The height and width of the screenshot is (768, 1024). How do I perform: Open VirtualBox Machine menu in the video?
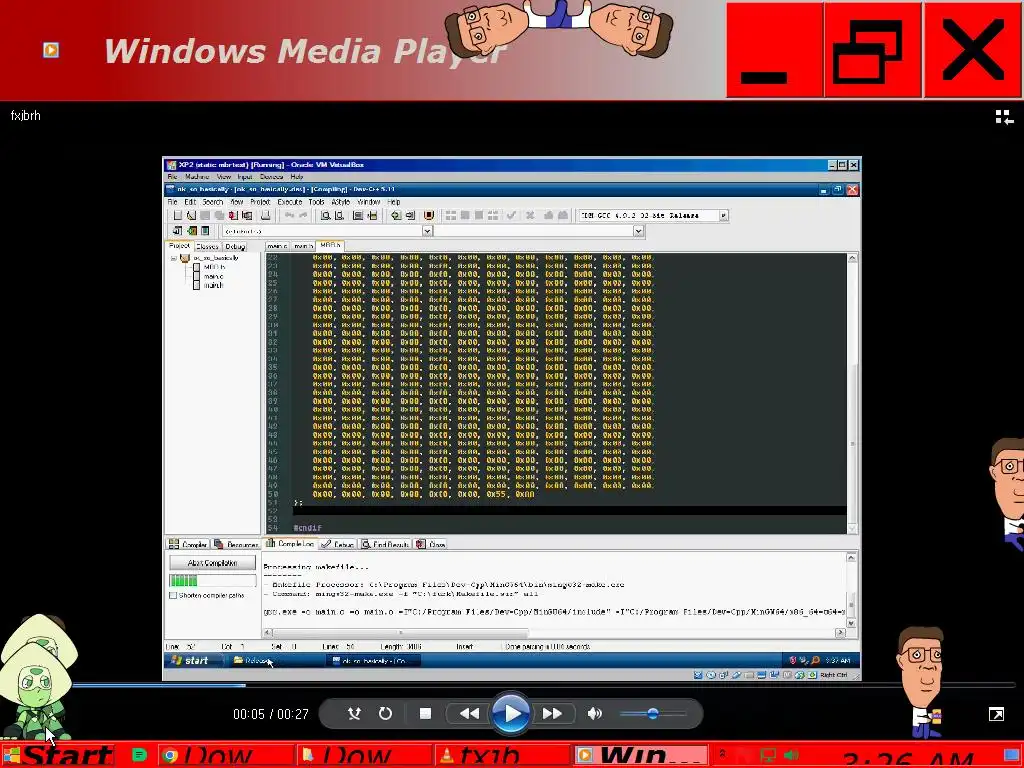pos(197,176)
